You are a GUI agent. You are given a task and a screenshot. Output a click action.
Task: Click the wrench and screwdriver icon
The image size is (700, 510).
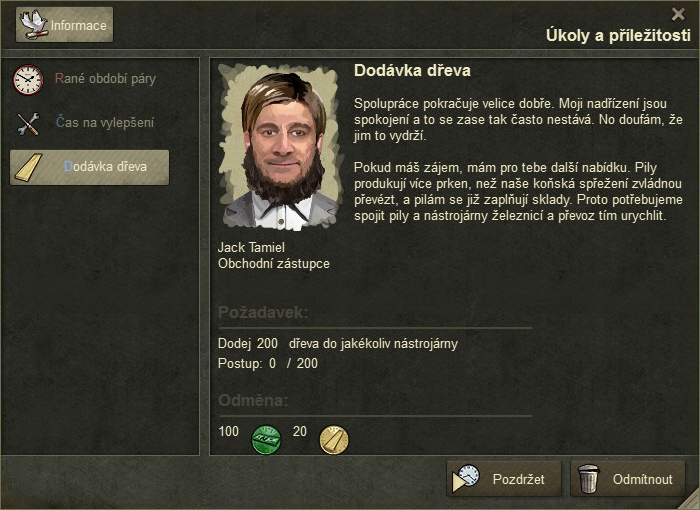[x=28, y=123]
